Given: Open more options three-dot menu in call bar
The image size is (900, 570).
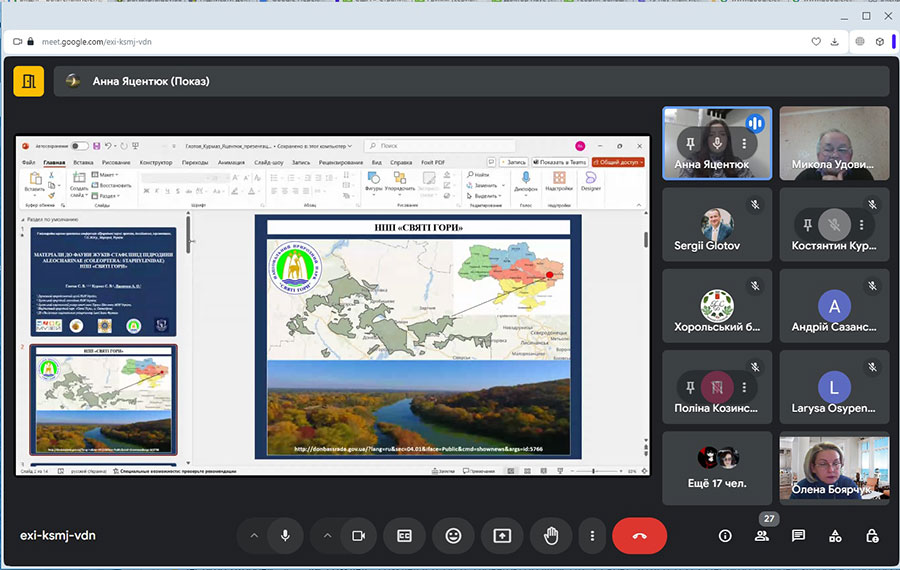Looking at the screenshot, I should pos(593,536).
